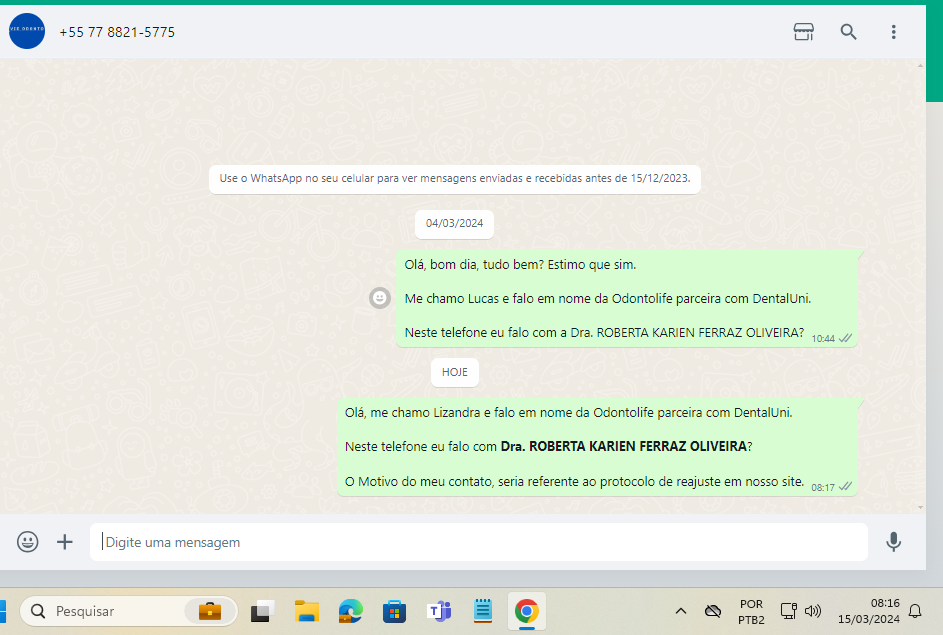Image resolution: width=943 pixels, height=635 pixels.
Task: Open the business catalog store icon
Action: [x=803, y=32]
